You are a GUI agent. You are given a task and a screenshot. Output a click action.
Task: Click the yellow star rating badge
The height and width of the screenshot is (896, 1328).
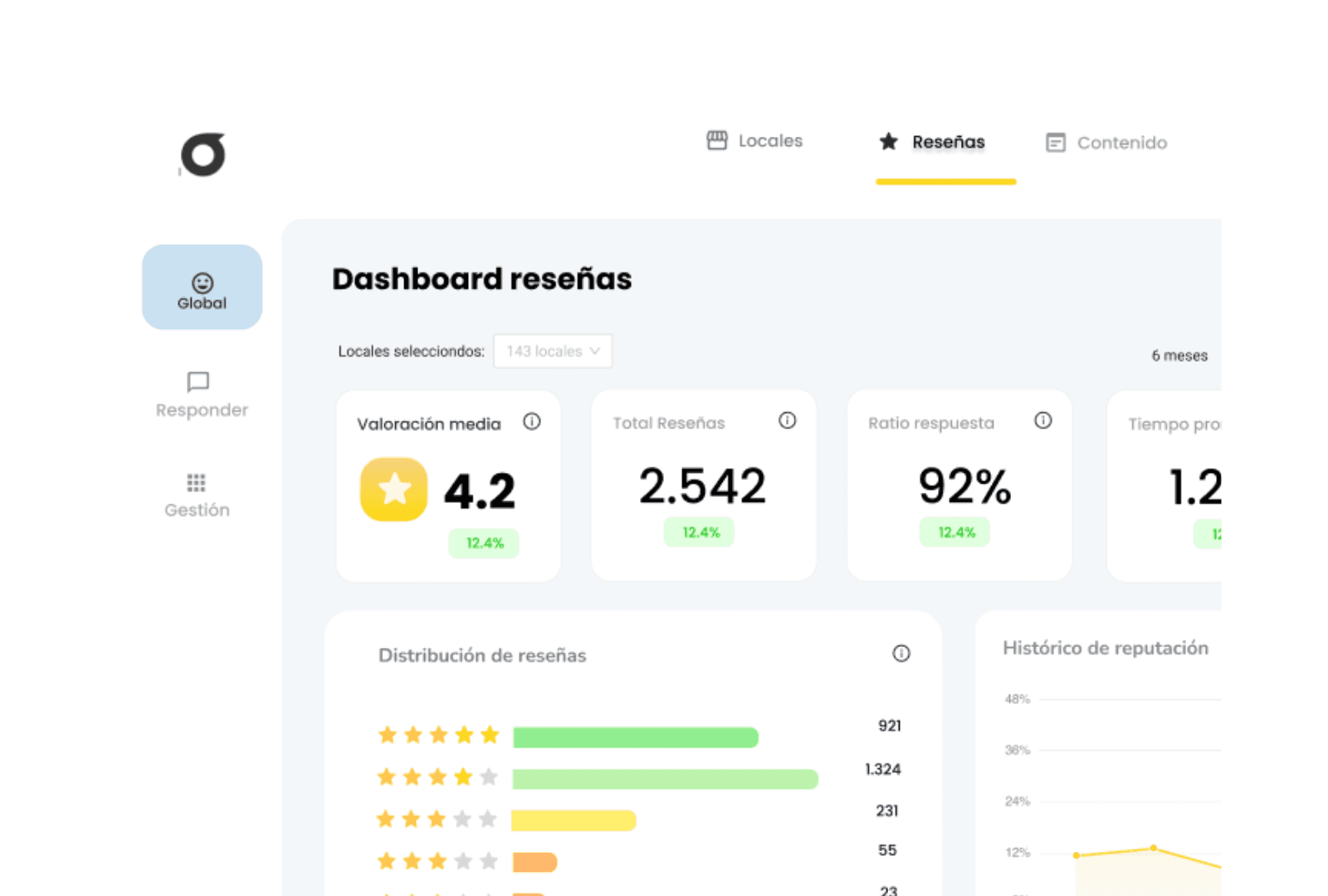[x=394, y=489]
